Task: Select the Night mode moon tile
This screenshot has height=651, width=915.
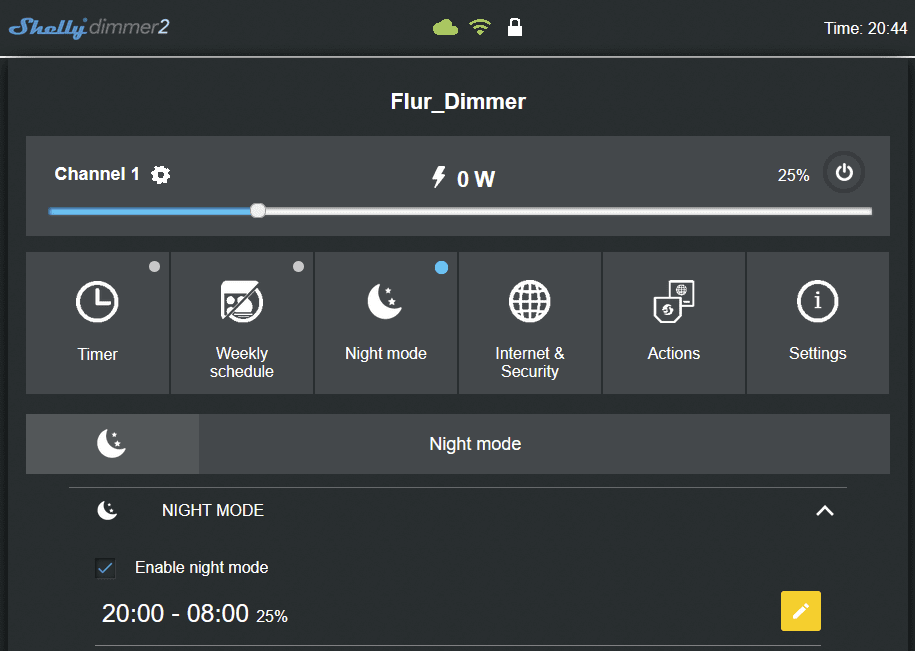Action: 386,322
